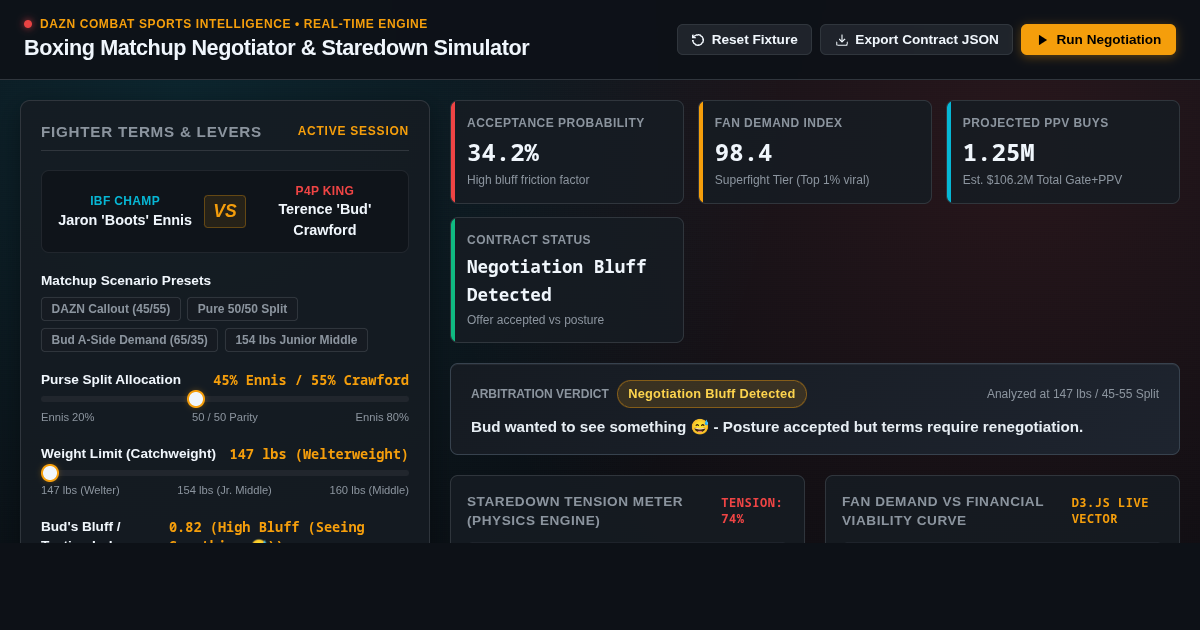
Task: Click the VS badge between fighters
Action: pos(225,211)
